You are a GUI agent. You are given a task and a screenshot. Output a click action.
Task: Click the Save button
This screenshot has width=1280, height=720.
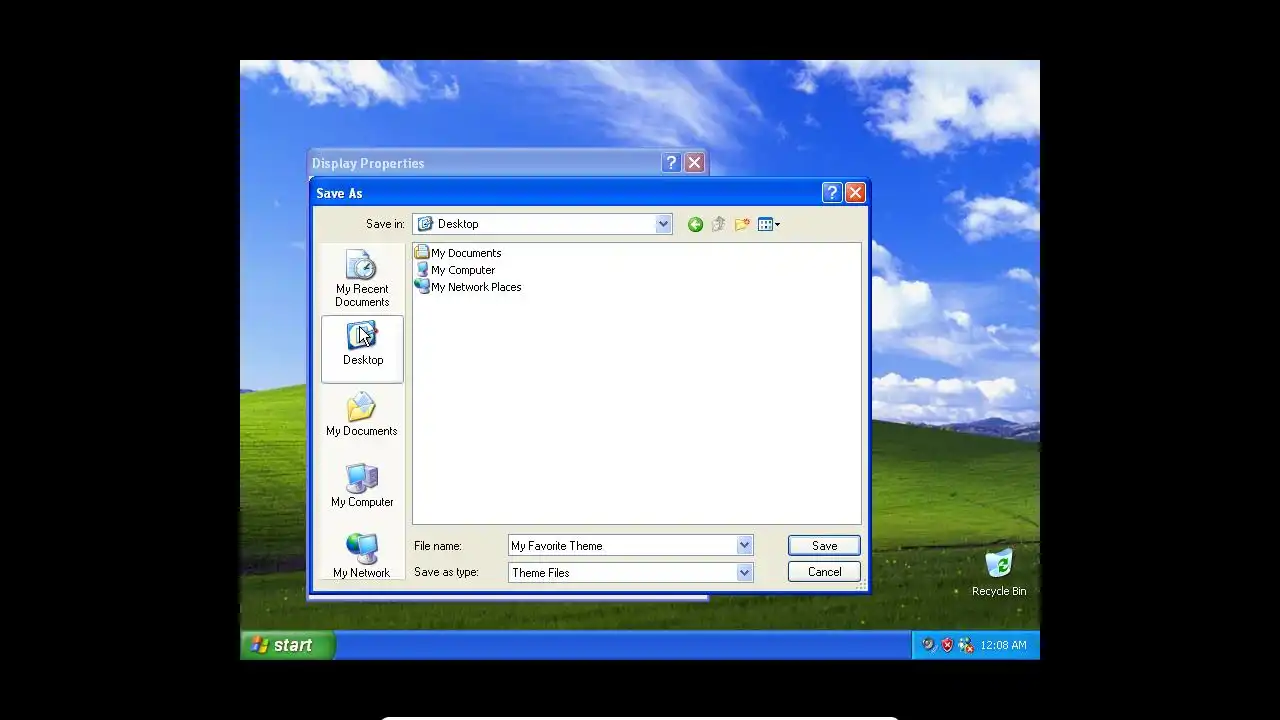click(x=824, y=545)
